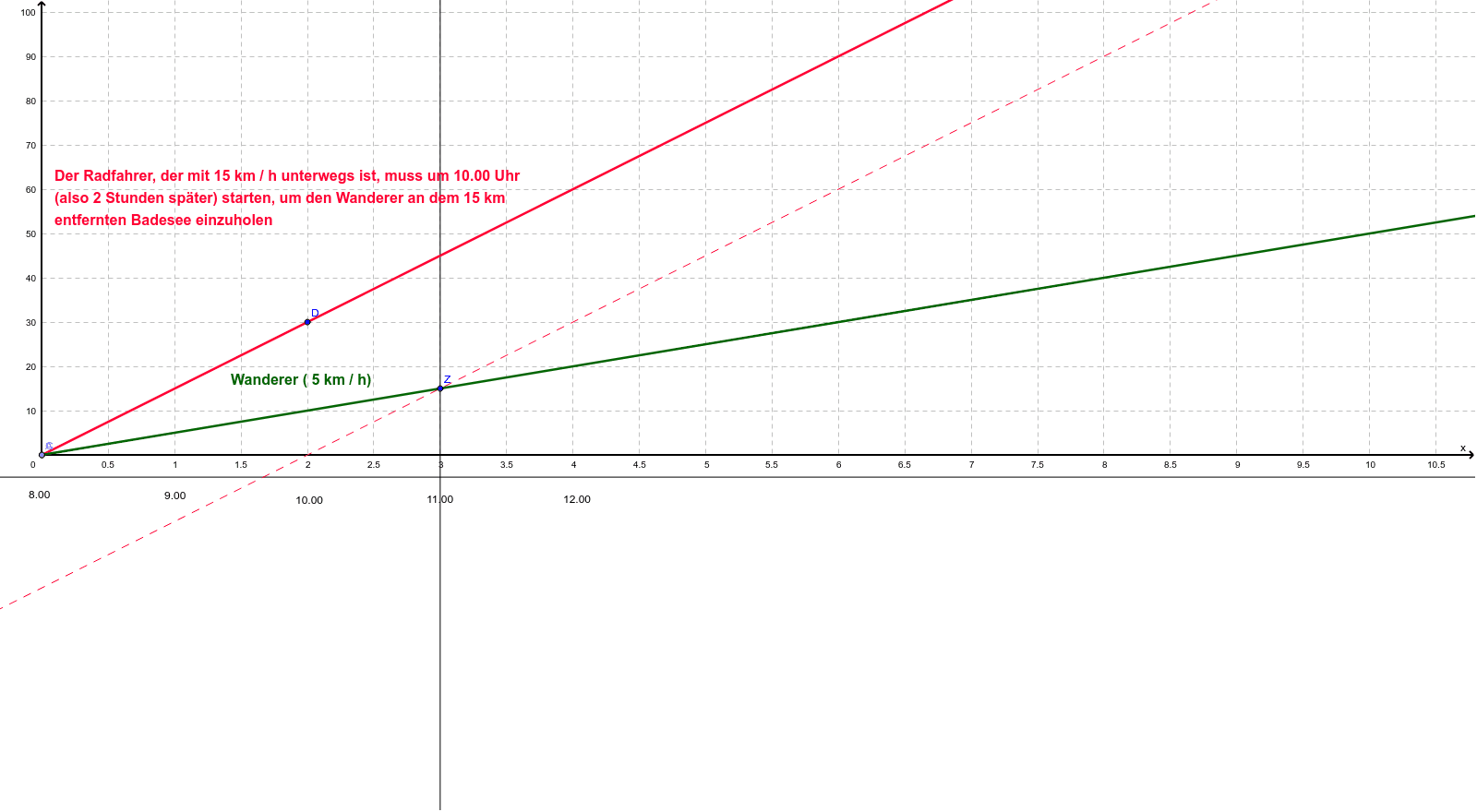Click the '60' y-axis tick label
Image resolution: width=1477 pixels, height=812 pixels.
coord(31,189)
